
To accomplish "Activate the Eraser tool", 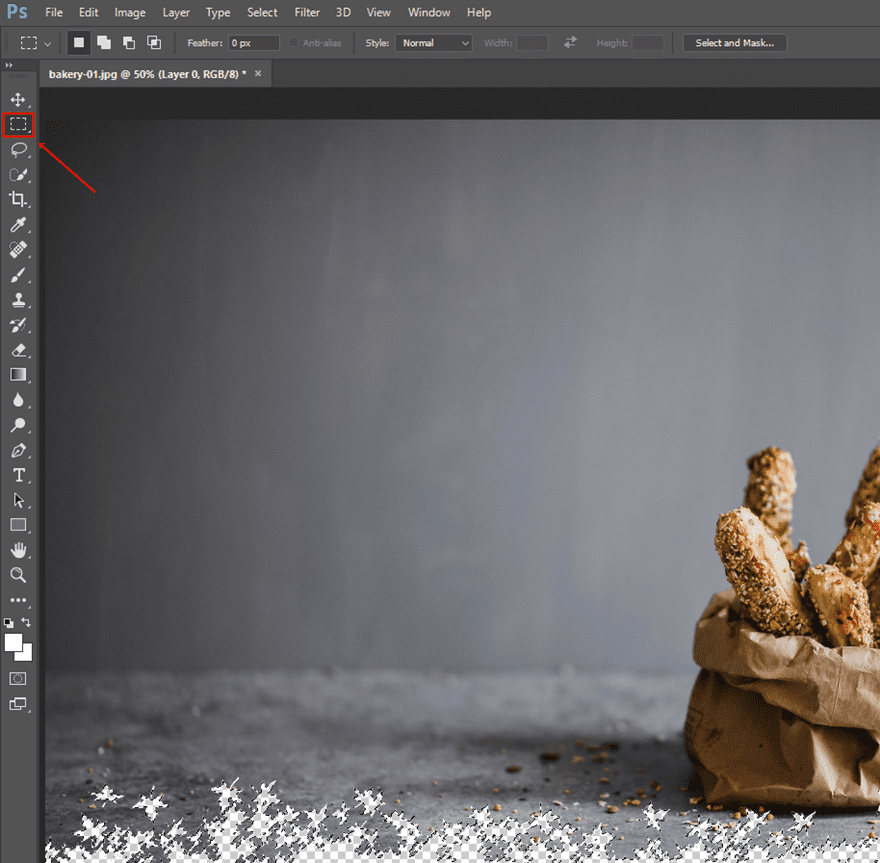I will (x=18, y=350).
